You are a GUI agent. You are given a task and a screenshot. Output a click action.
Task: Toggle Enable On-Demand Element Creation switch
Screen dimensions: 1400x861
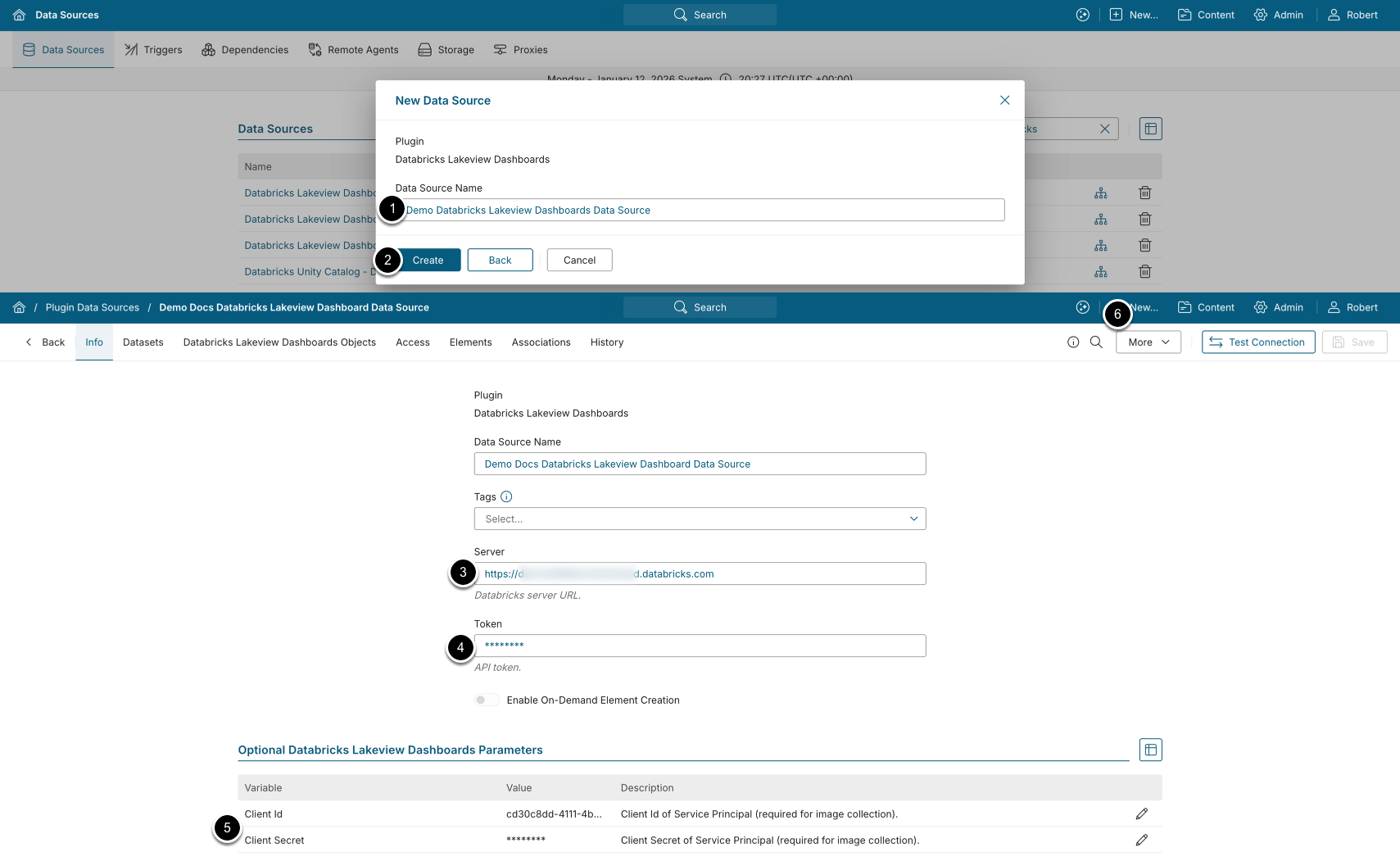pyautogui.click(x=486, y=700)
